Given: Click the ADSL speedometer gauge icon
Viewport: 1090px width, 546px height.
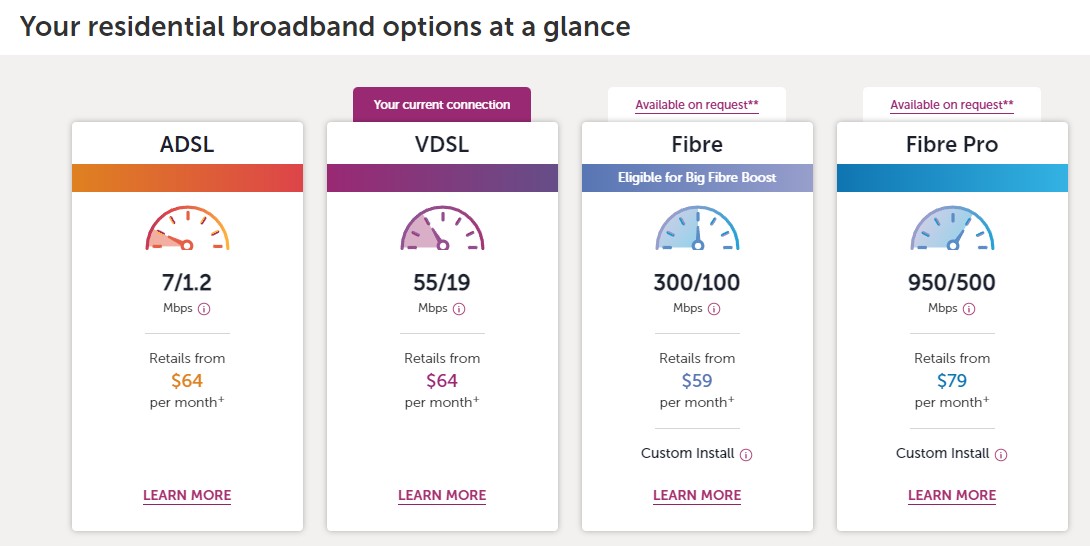Looking at the screenshot, I should point(187,230).
